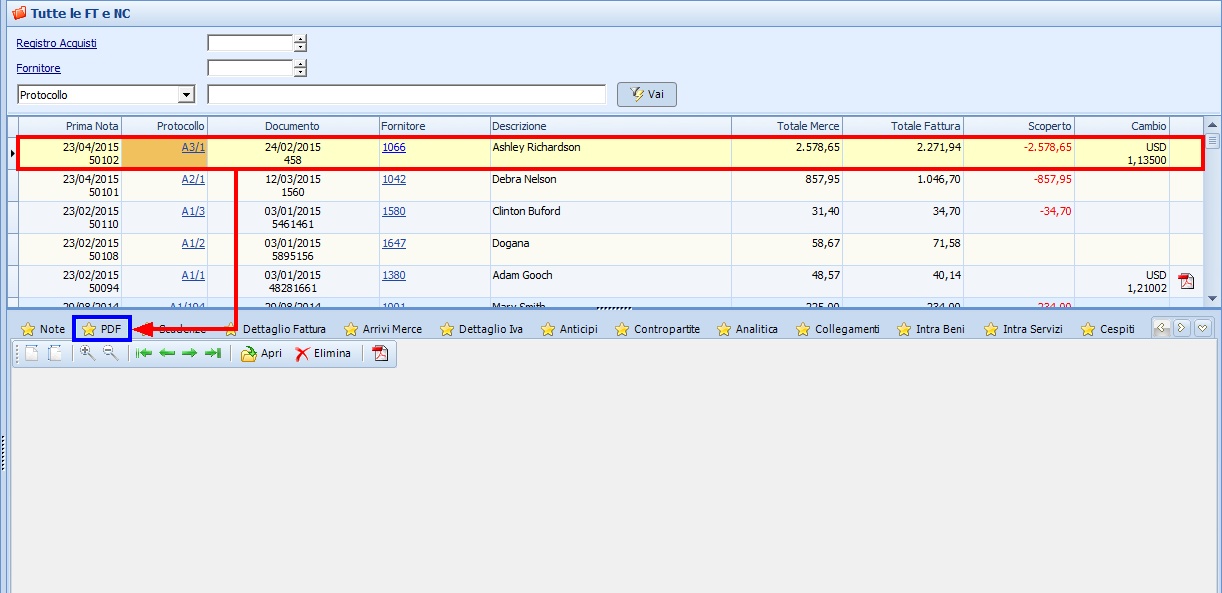Click in the search text field
Image resolution: width=1222 pixels, height=593 pixels.
[406, 95]
